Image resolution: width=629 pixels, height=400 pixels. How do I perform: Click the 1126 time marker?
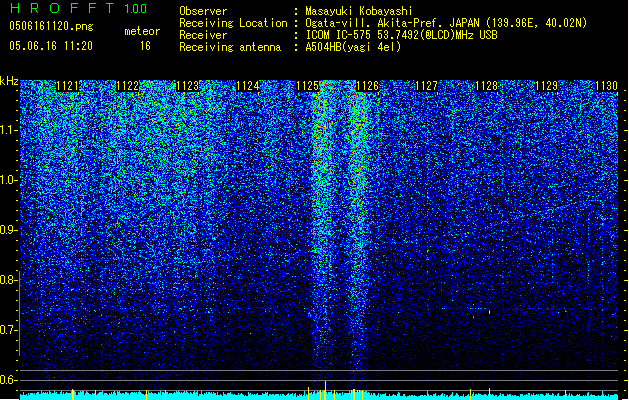click(x=367, y=86)
